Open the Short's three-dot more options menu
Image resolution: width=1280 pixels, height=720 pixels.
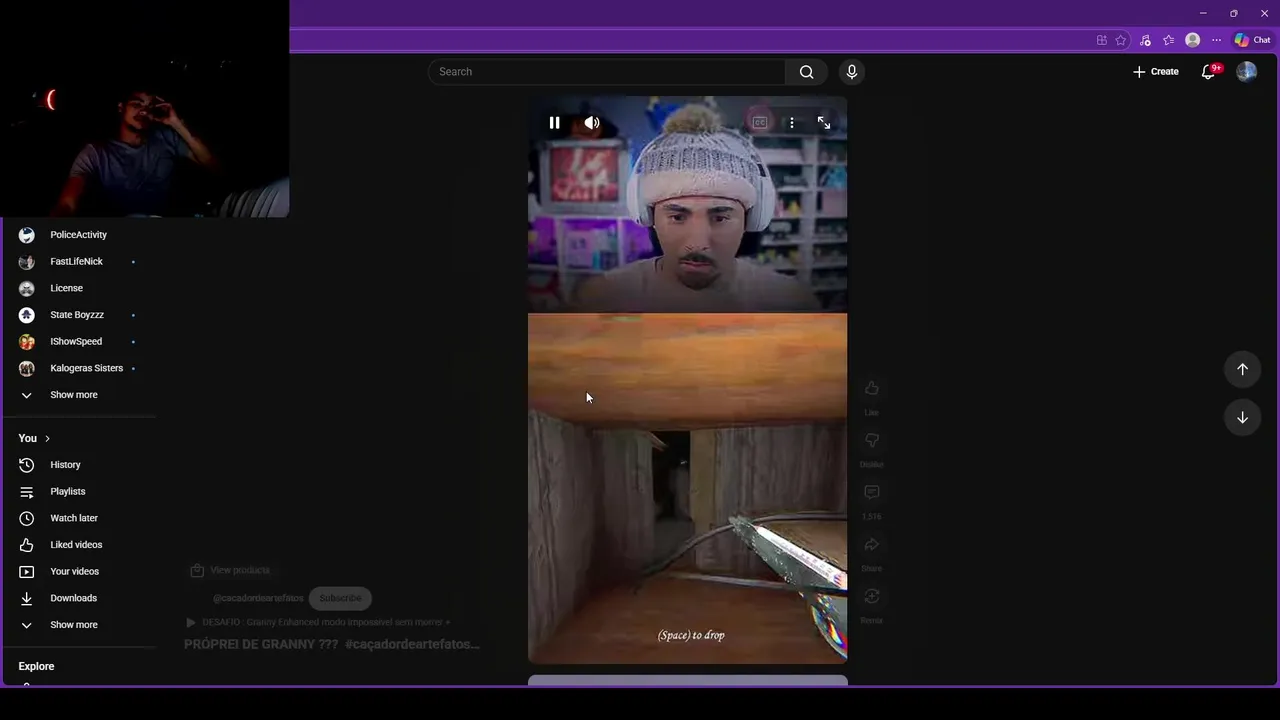[x=792, y=123]
